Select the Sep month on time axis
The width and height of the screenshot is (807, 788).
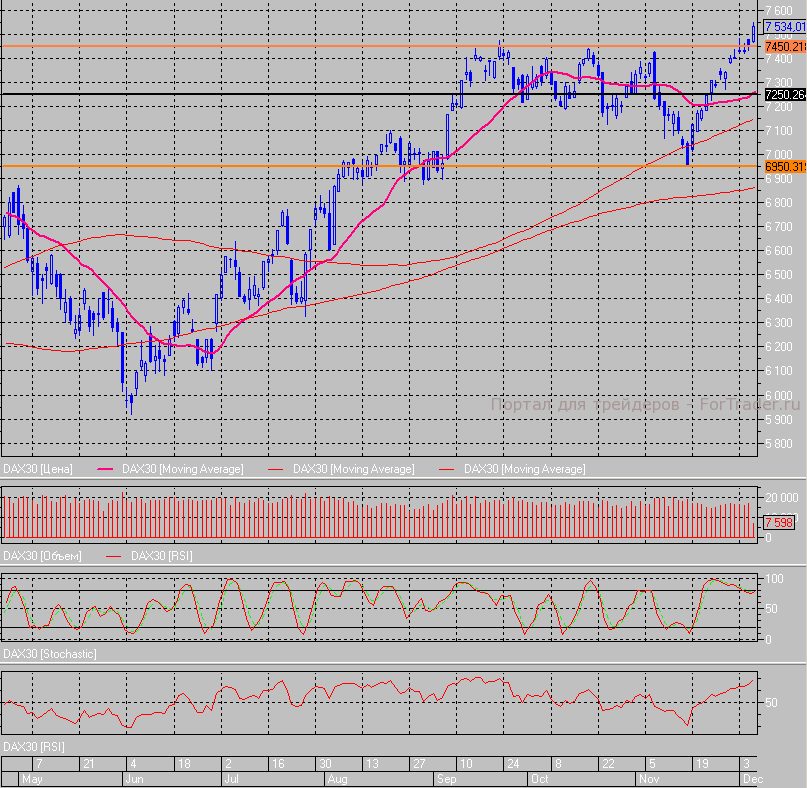tap(446, 778)
